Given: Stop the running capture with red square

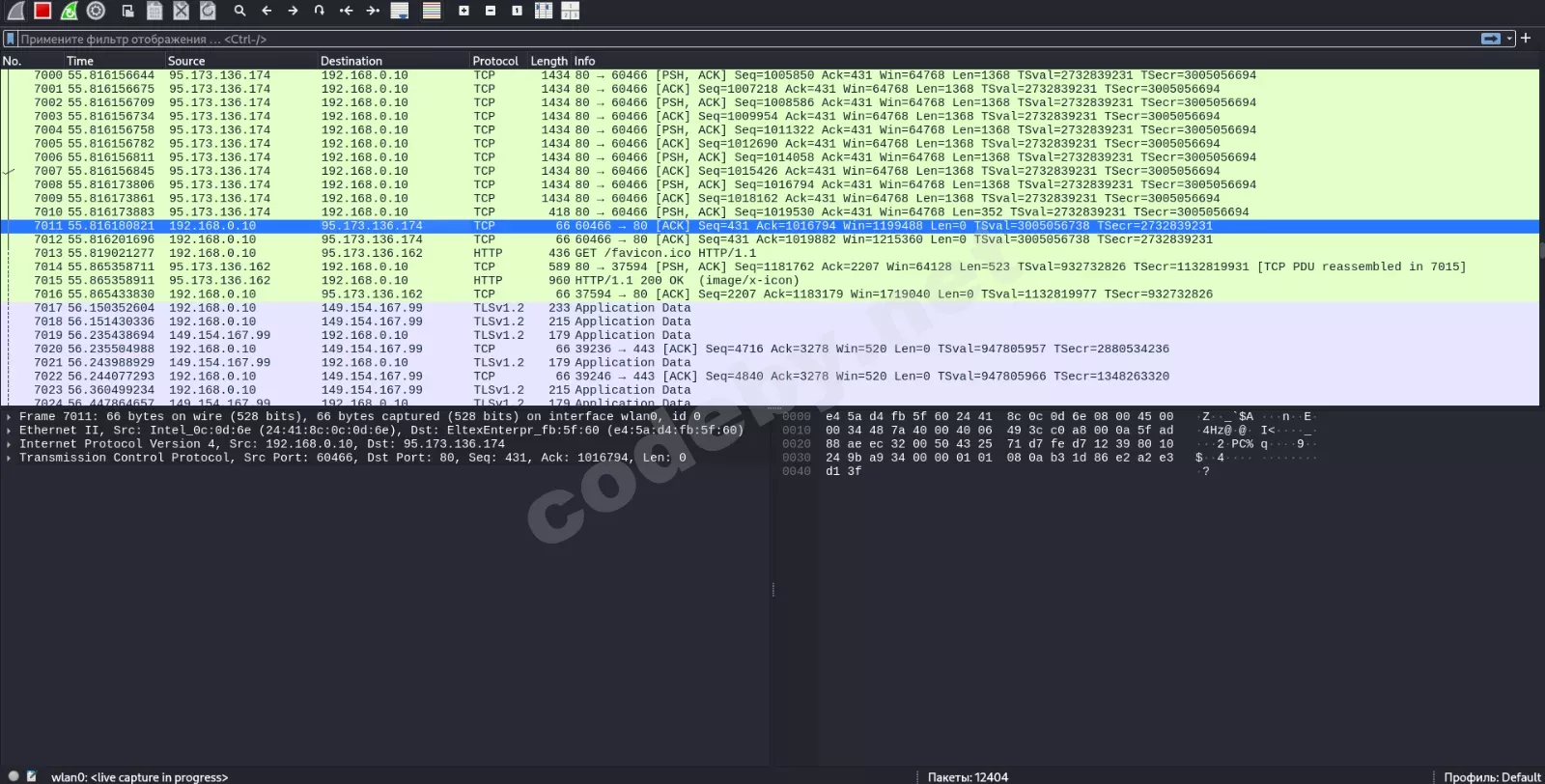Looking at the screenshot, I should click(42, 11).
